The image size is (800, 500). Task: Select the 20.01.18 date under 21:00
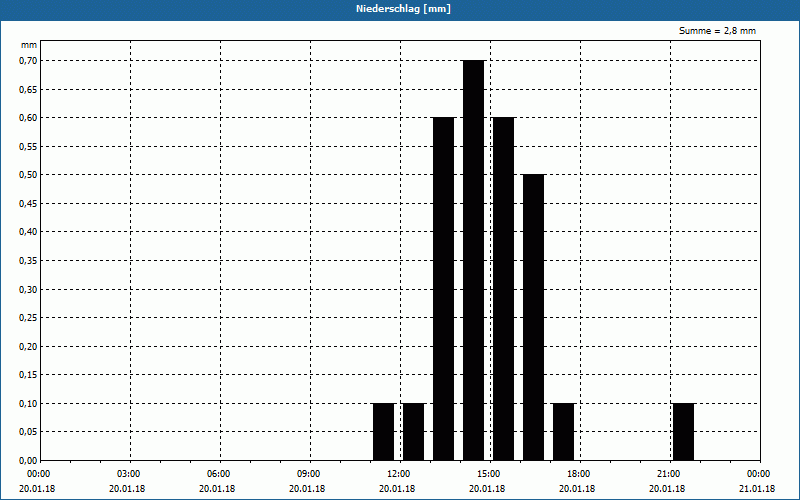666,489
